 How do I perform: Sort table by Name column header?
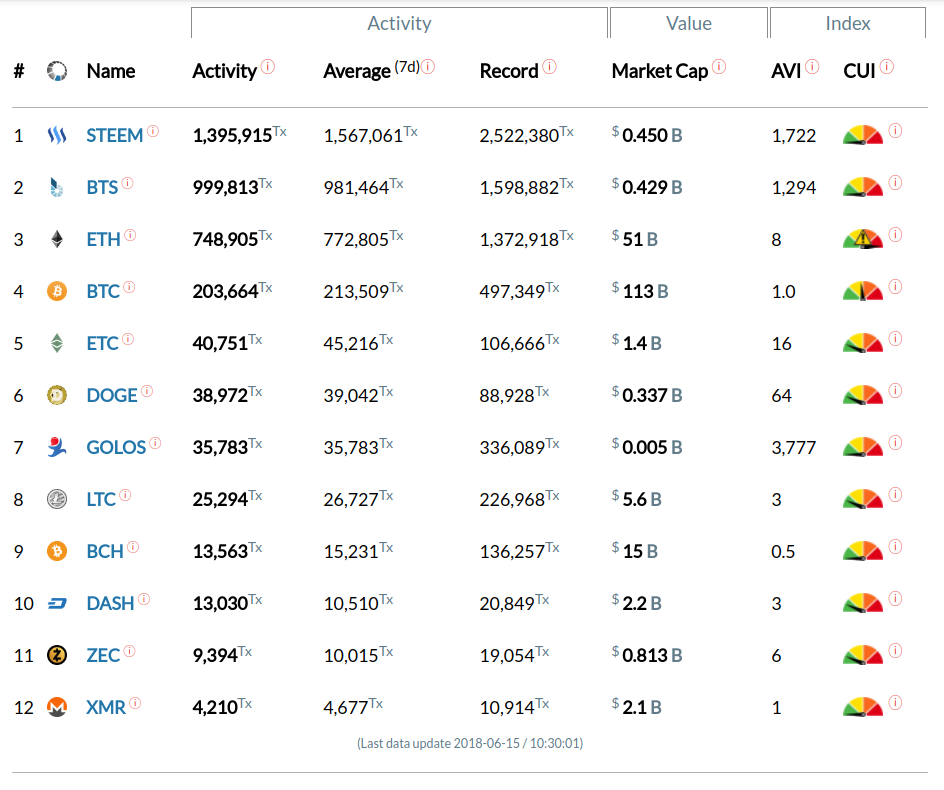point(111,71)
